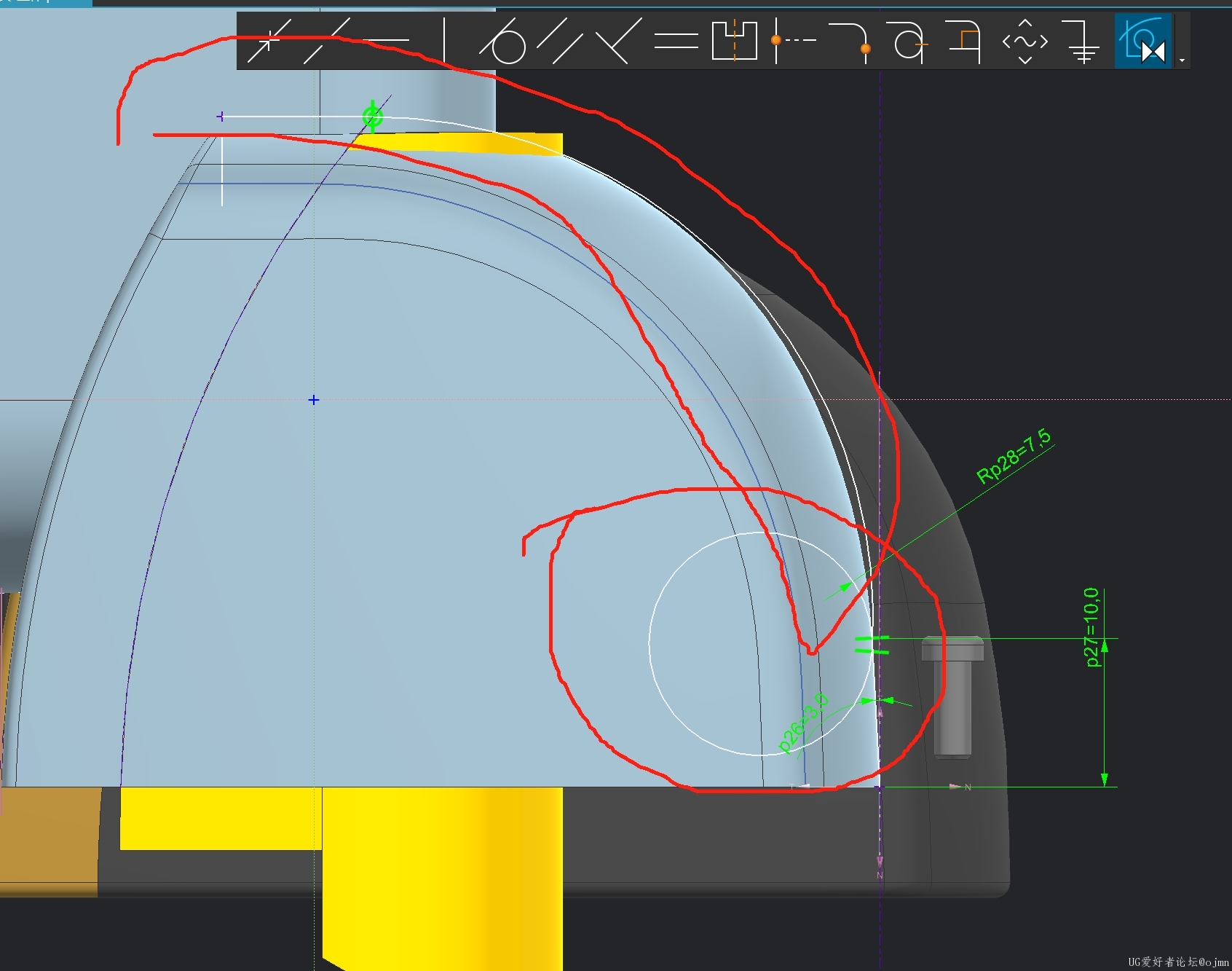Screen dimensions: 1232x971
Task: Open the constraint toolbar overflow dropdown arrow
Action: [1182, 60]
